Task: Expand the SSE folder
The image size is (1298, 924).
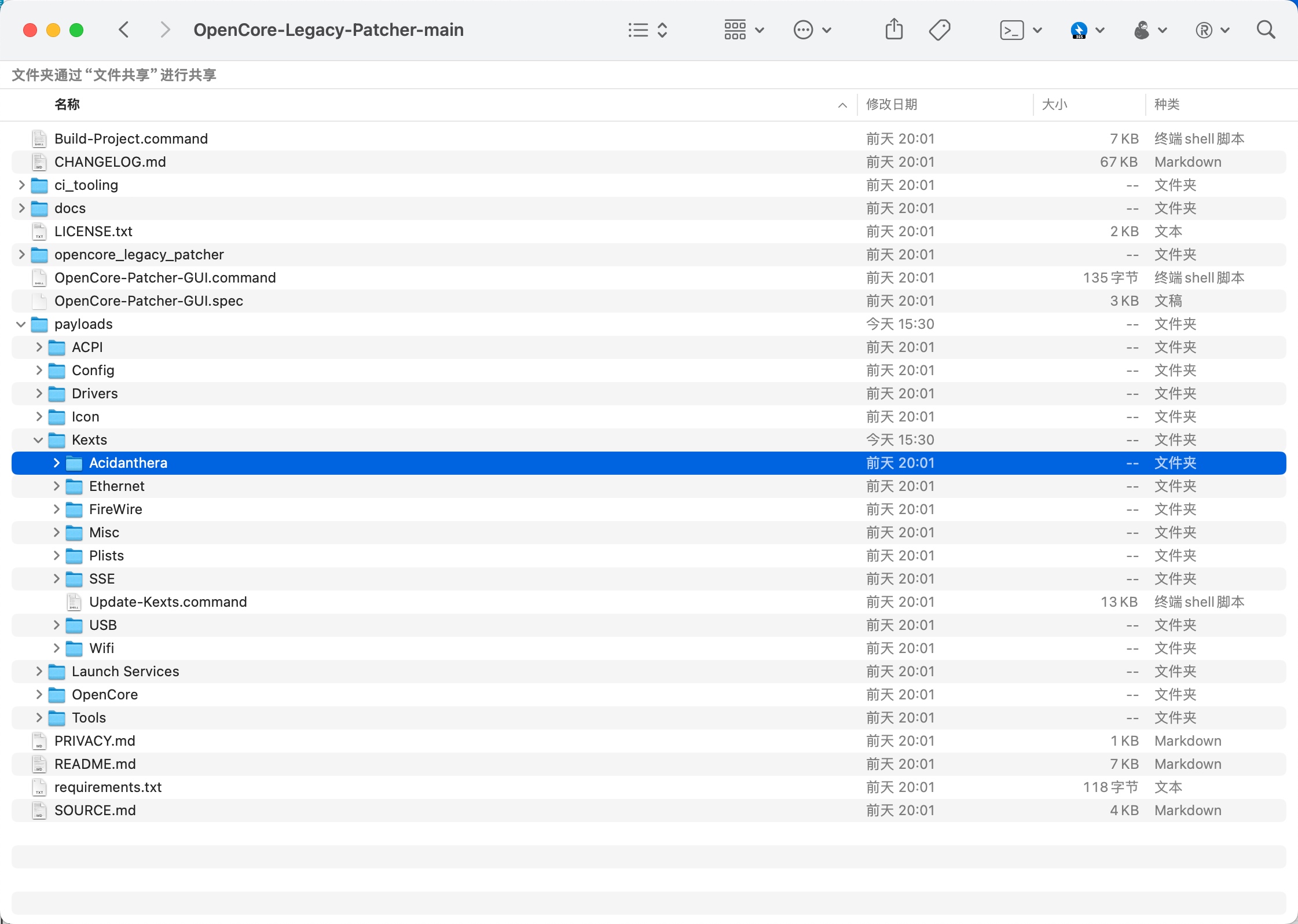Action: coord(56,578)
